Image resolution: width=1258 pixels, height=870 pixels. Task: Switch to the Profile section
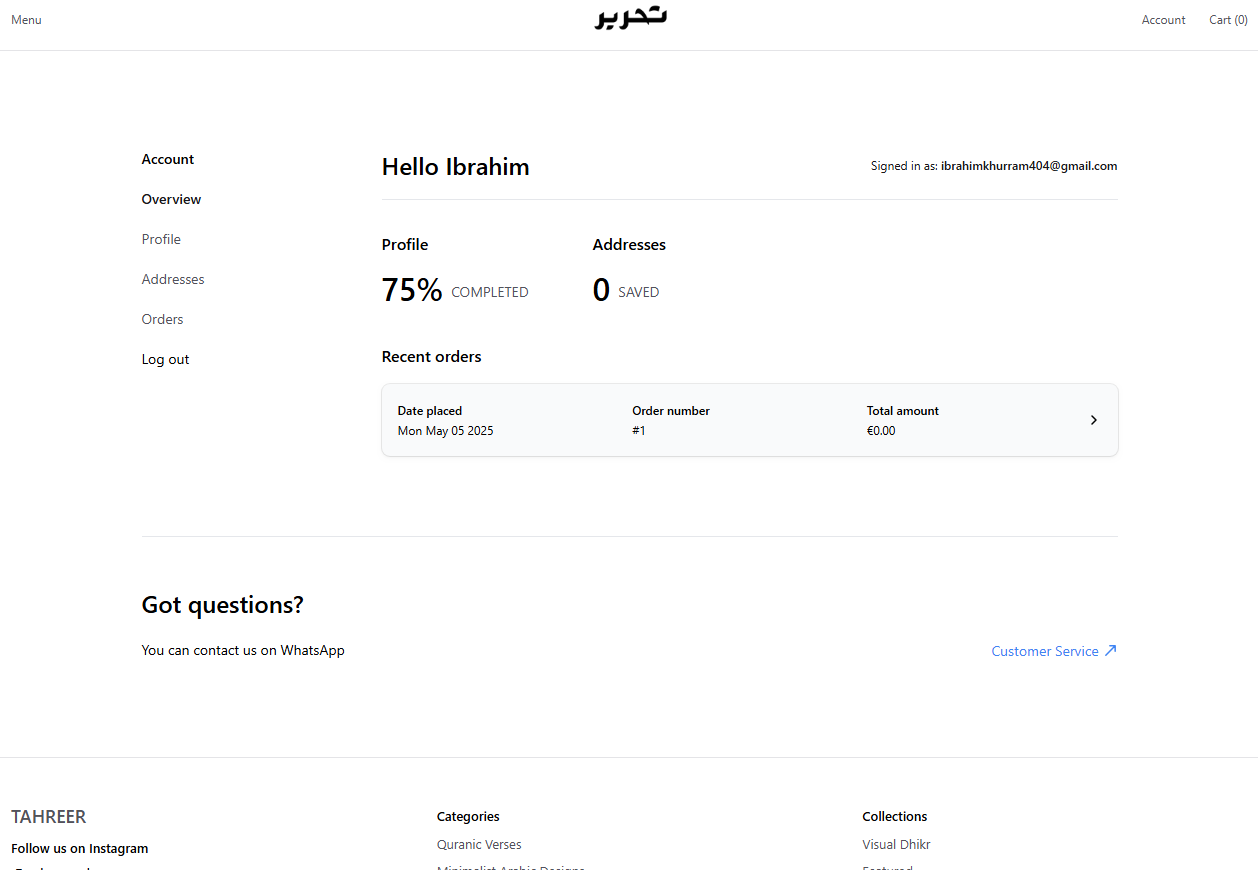tap(161, 239)
